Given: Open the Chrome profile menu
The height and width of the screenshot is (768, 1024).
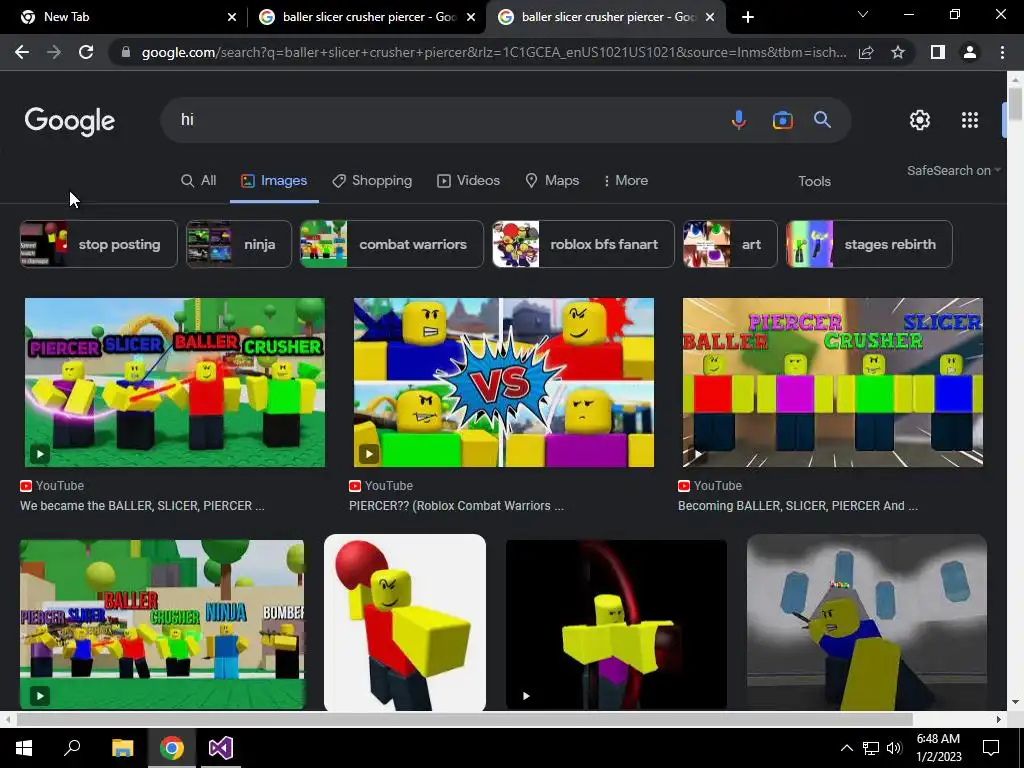Looking at the screenshot, I should tap(970, 52).
